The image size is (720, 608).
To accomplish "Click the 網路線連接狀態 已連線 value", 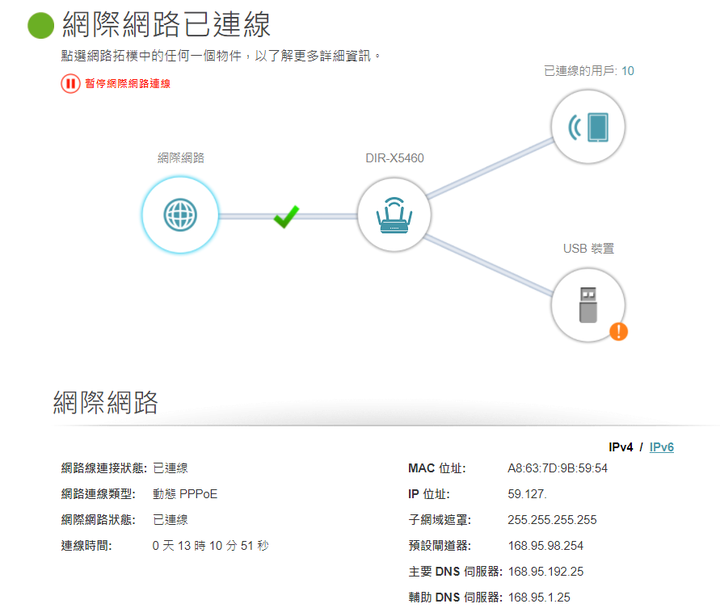I will (x=170, y=468).
